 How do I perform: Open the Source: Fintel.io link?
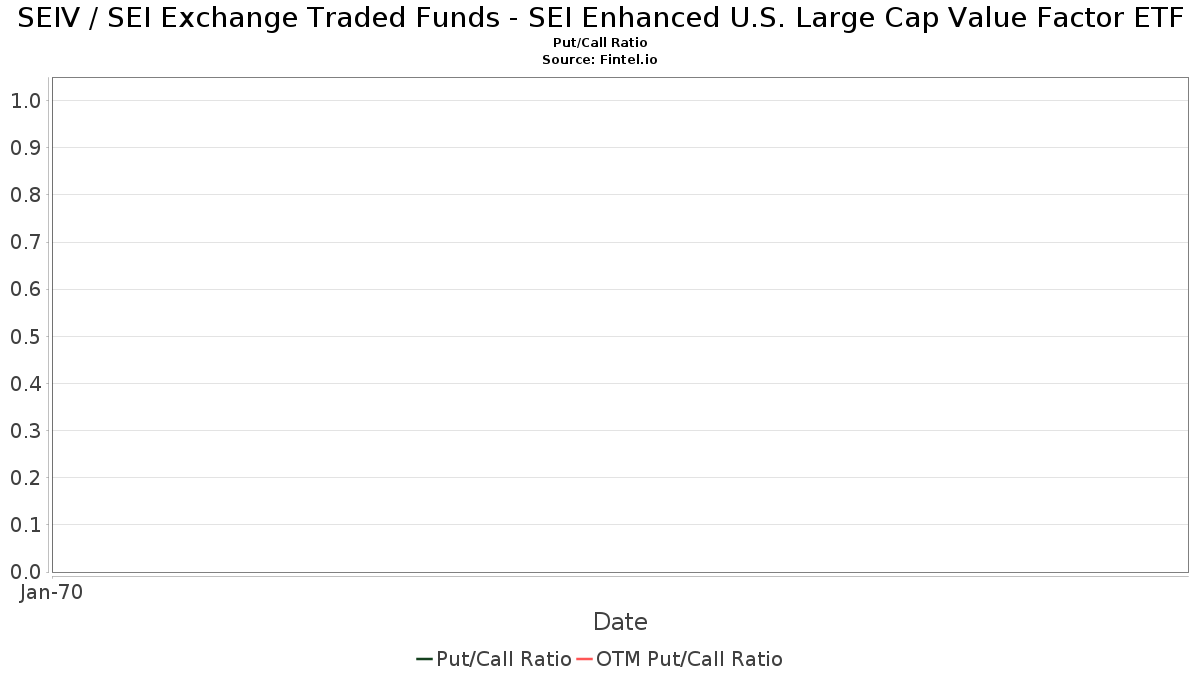click(600, 60)
